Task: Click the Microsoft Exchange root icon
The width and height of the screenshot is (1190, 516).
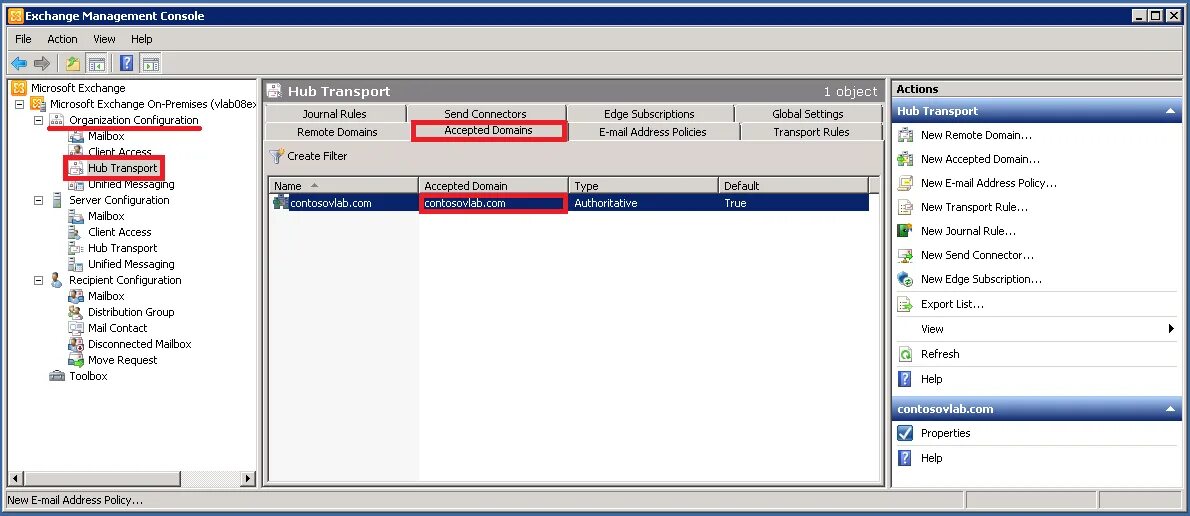Action: (x=19, y=88)
